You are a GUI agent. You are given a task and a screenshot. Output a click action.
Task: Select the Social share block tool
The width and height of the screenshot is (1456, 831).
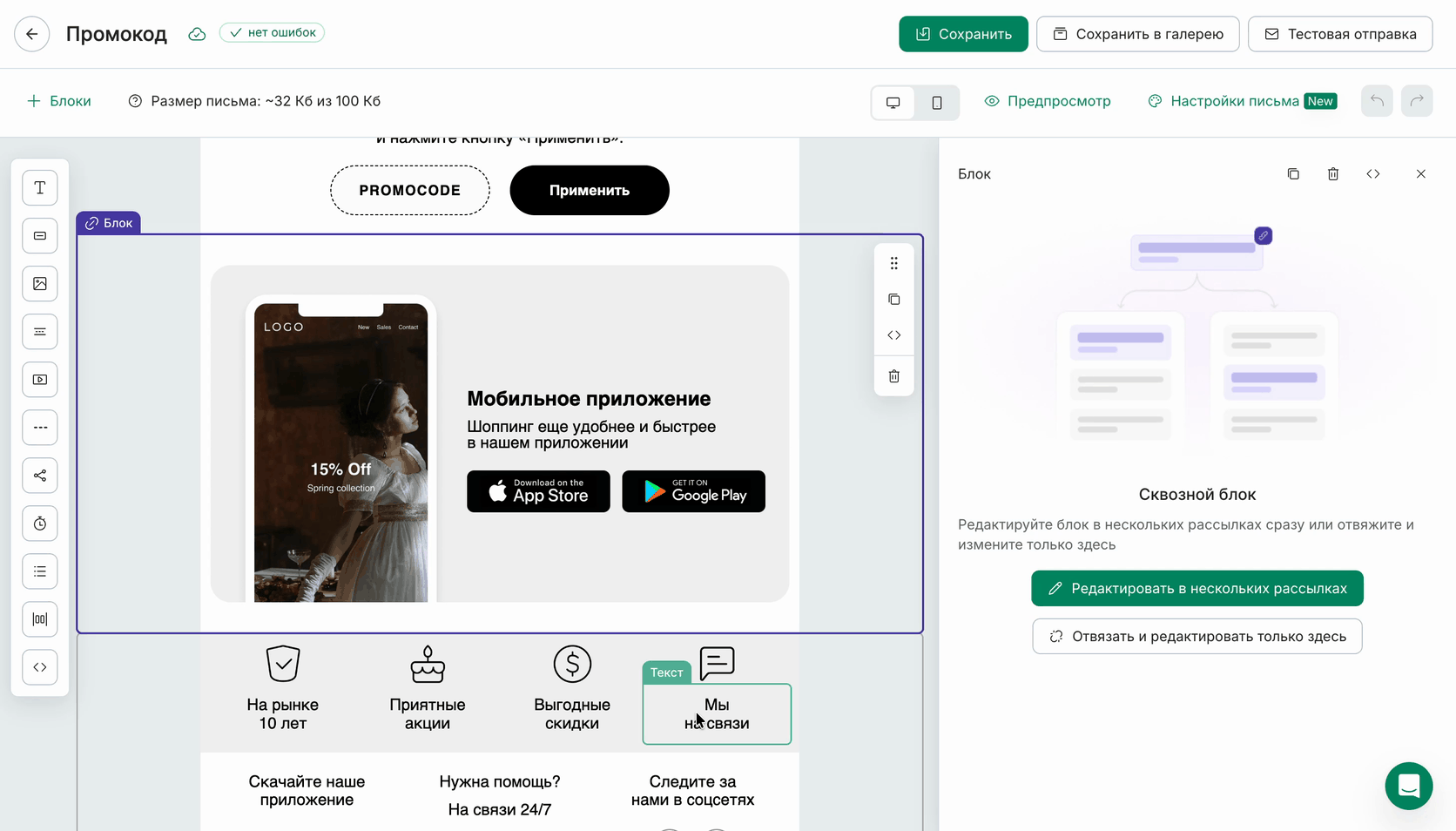40,476
